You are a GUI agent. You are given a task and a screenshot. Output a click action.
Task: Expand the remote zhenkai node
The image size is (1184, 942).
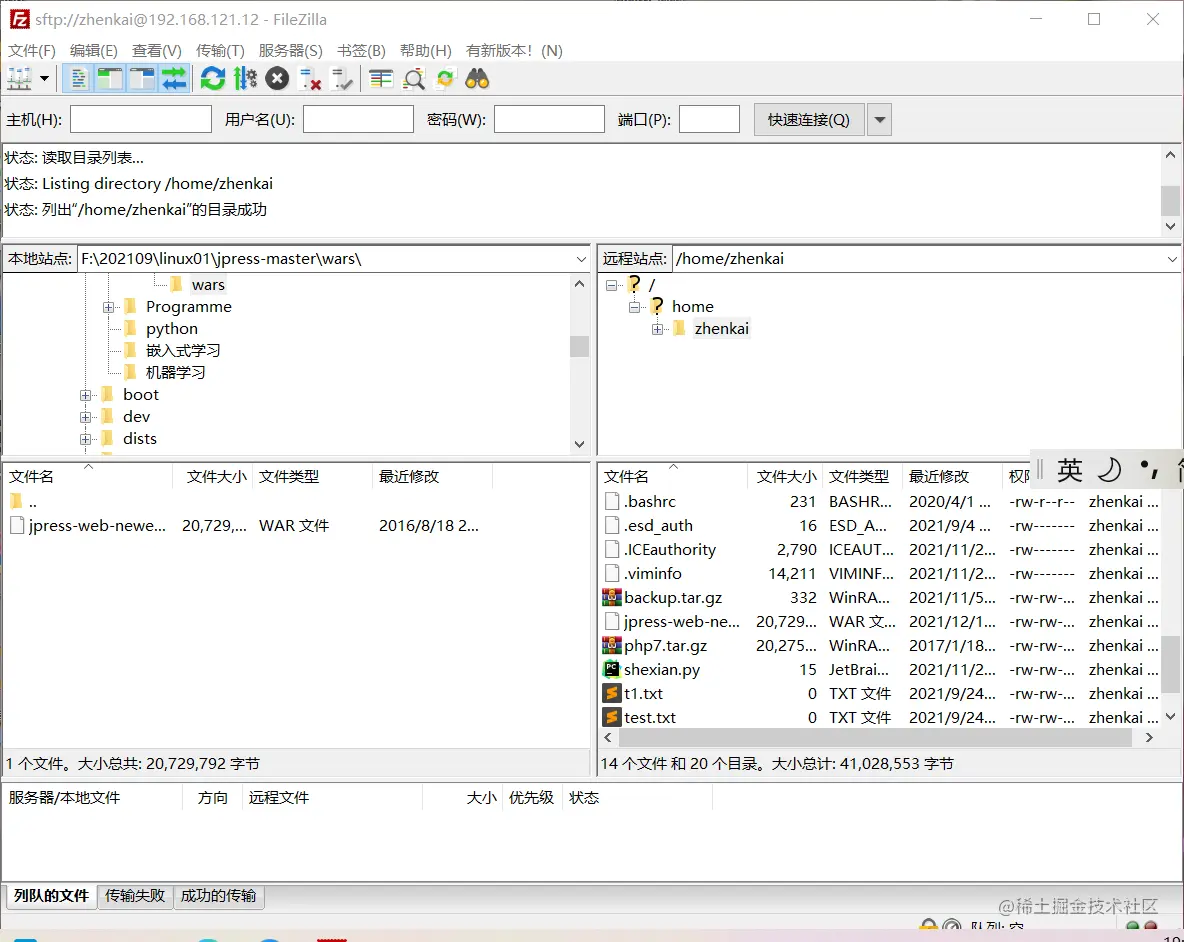pyautogui.click(x=658, y=329)
